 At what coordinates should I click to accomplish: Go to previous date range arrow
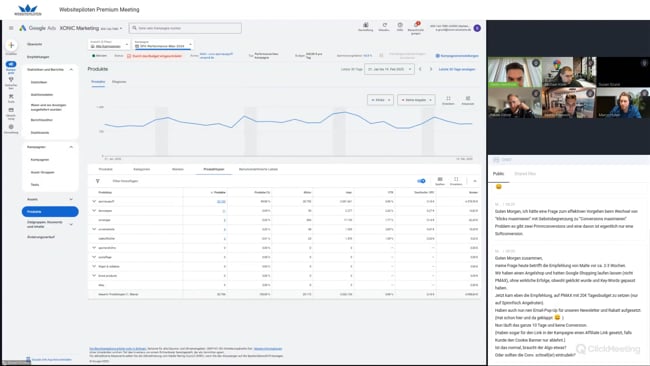420,69
